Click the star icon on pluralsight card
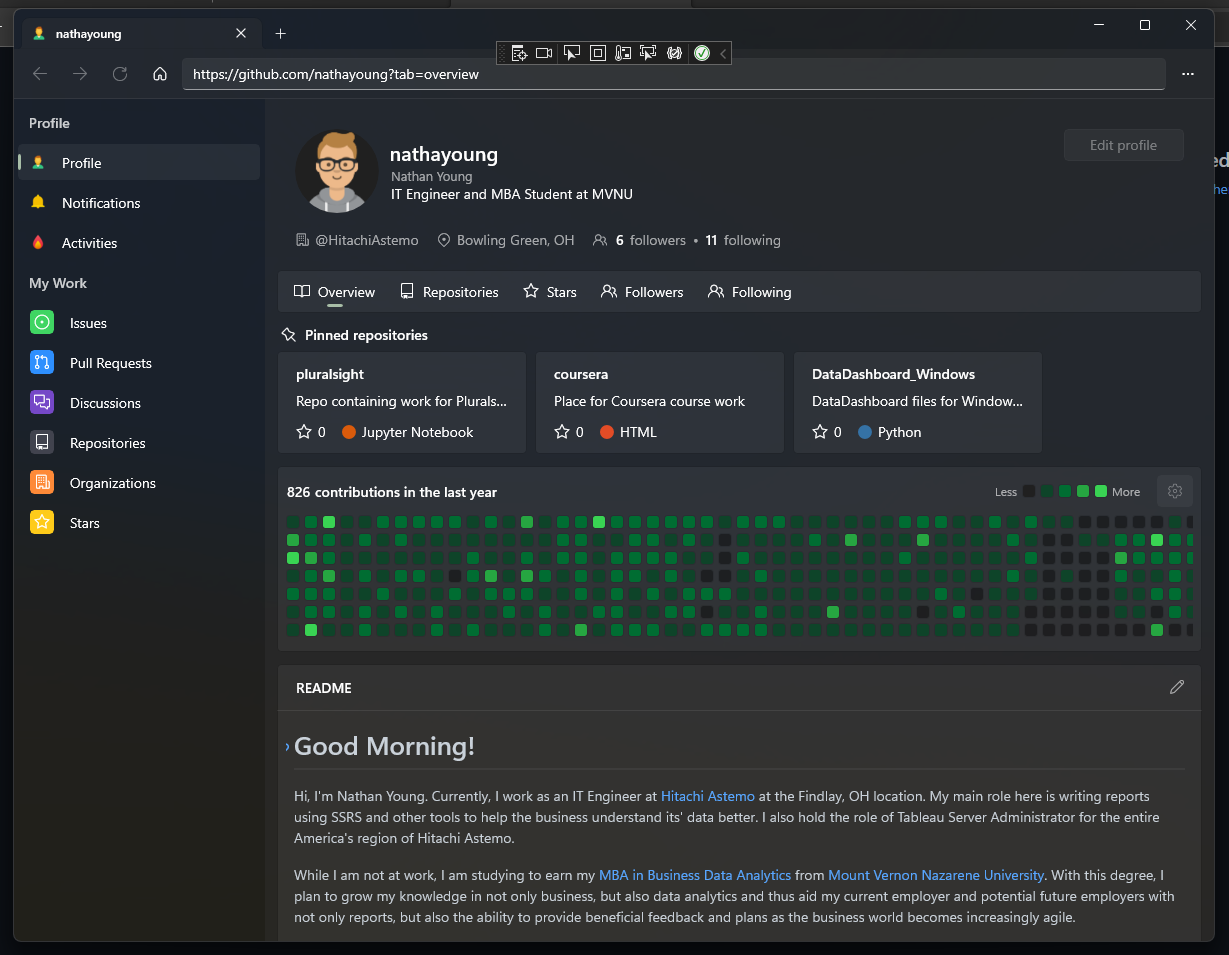This screenshot has width=1229, height=955. [x=304, y=432]
